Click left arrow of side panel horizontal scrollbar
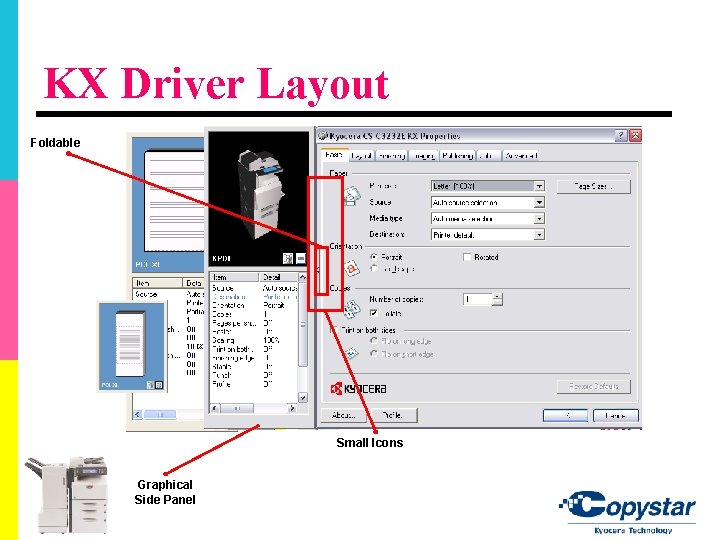720x540 pixels. click(215, 408)
